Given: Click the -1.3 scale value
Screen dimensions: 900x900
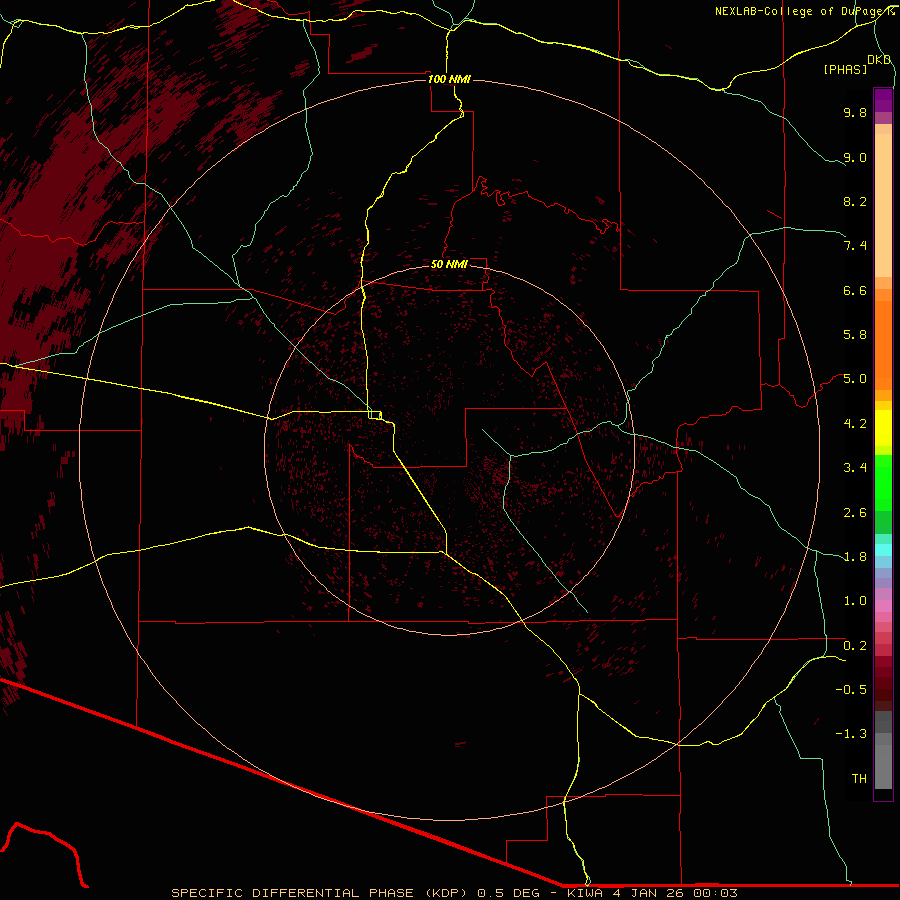Looking at the screenshot, I should (x=851, y=734).
